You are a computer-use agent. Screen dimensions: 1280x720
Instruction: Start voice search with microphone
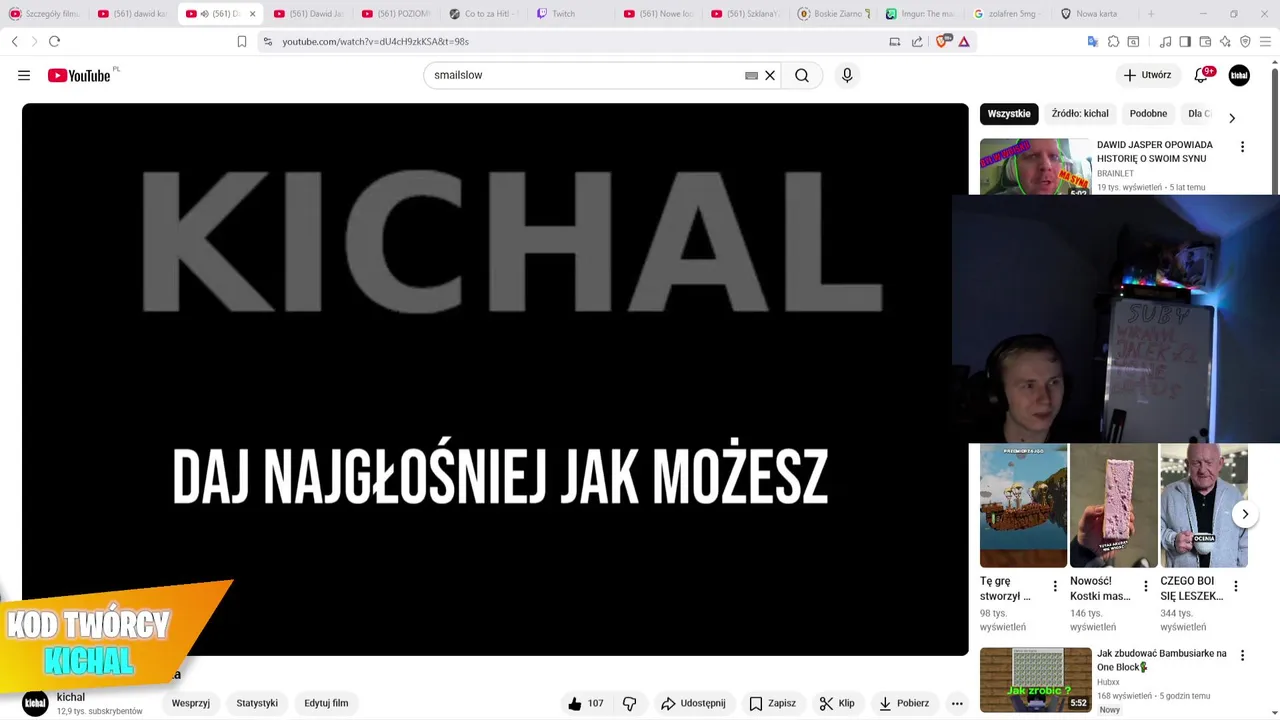point(847,75)
